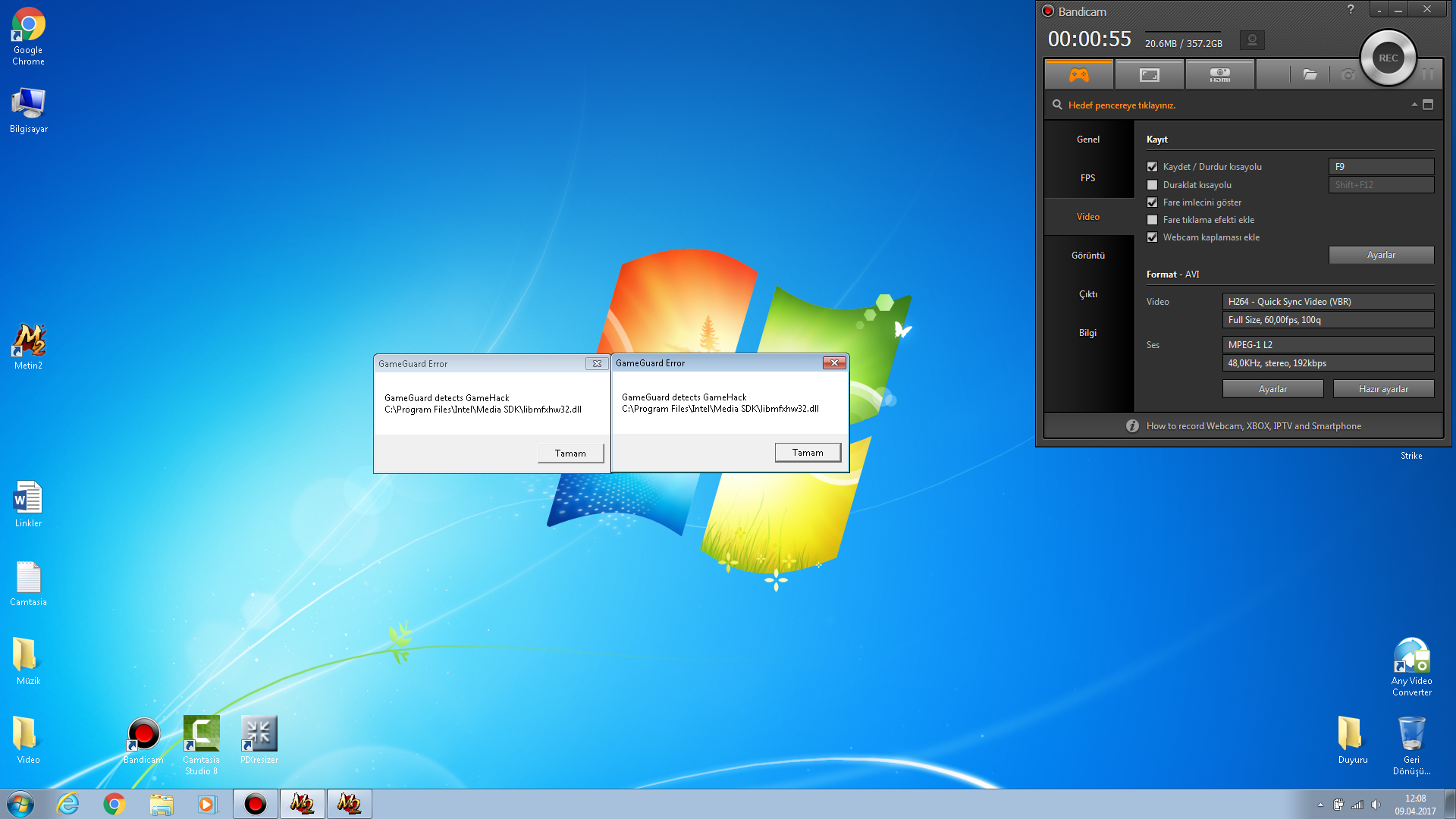1456x819 pixels.
Task: Open Bandicam help question mark
Action: click(x=1351, y=9)
